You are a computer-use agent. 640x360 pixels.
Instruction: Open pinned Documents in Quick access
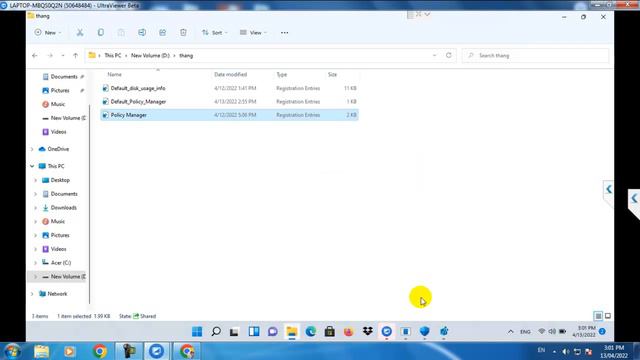pyautogui.click(x=64, y=77)
